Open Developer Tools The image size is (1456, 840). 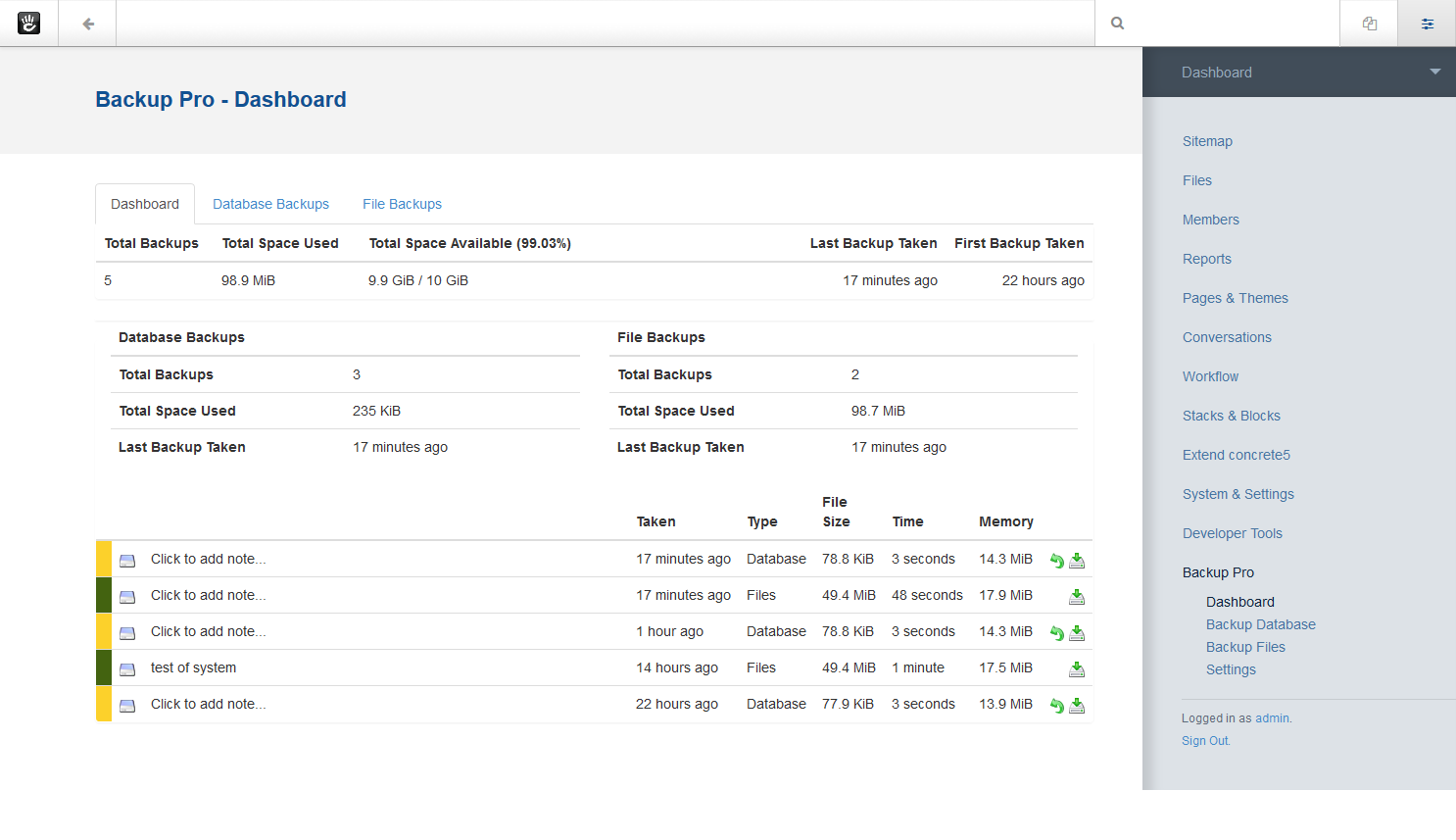1233,533
